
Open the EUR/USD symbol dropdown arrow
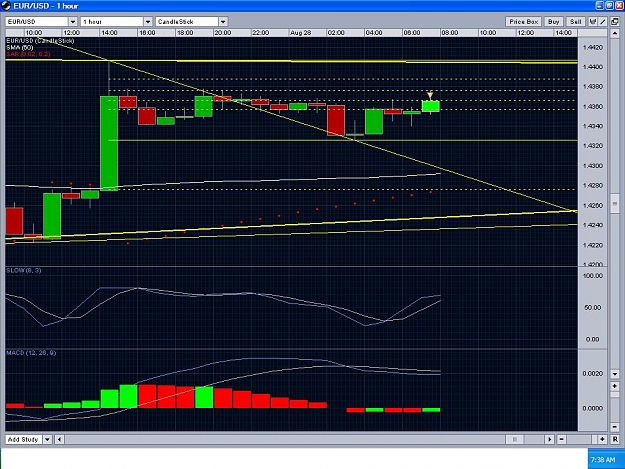point(73,22)
